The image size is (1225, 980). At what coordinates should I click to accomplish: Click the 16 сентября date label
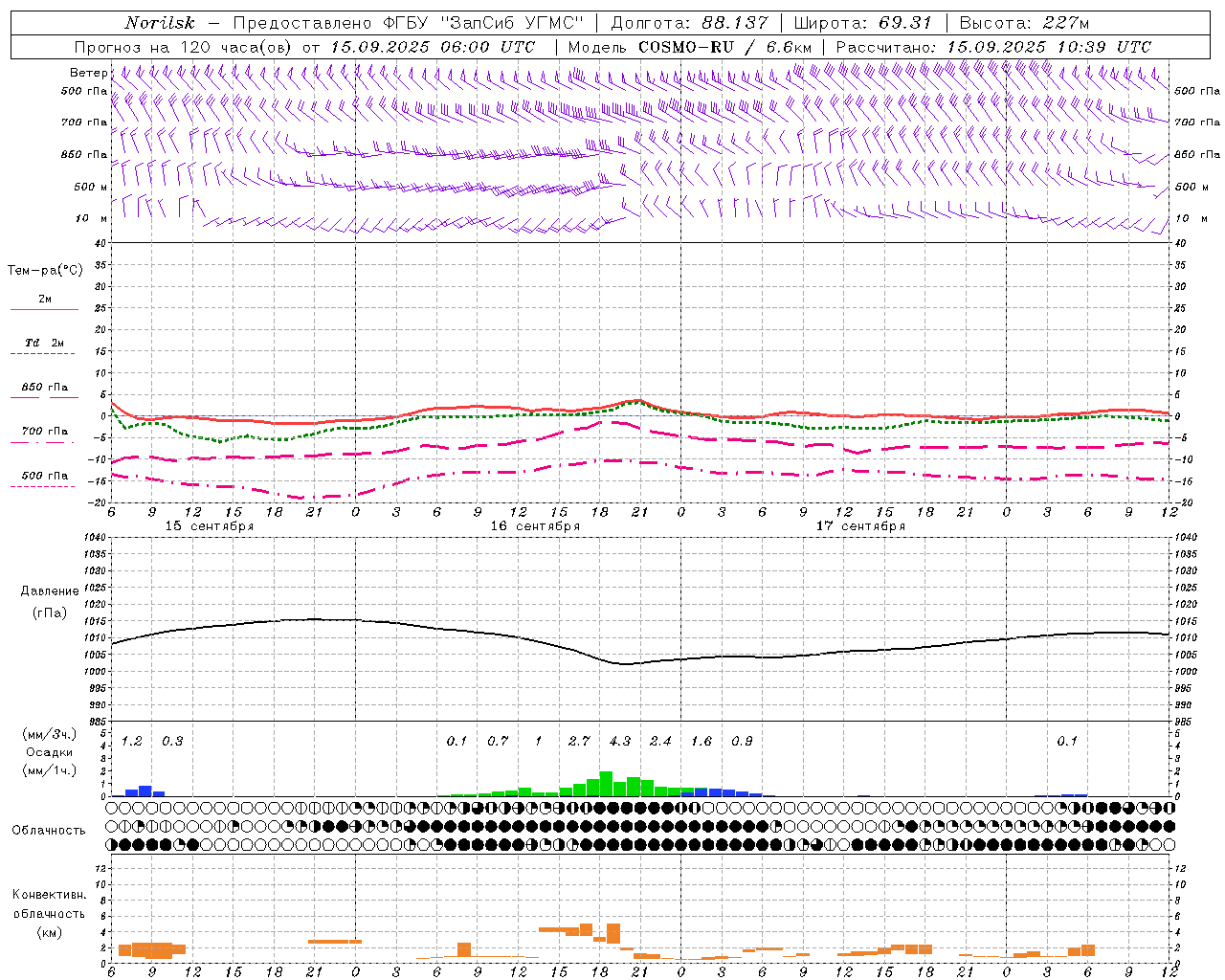(535, 526)
